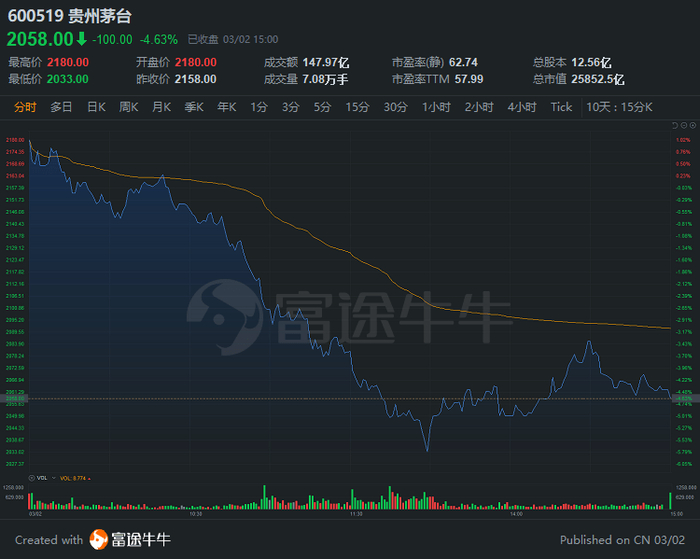Click the current price 2058.00
The image size is (700, 559).
pos(40,39)
